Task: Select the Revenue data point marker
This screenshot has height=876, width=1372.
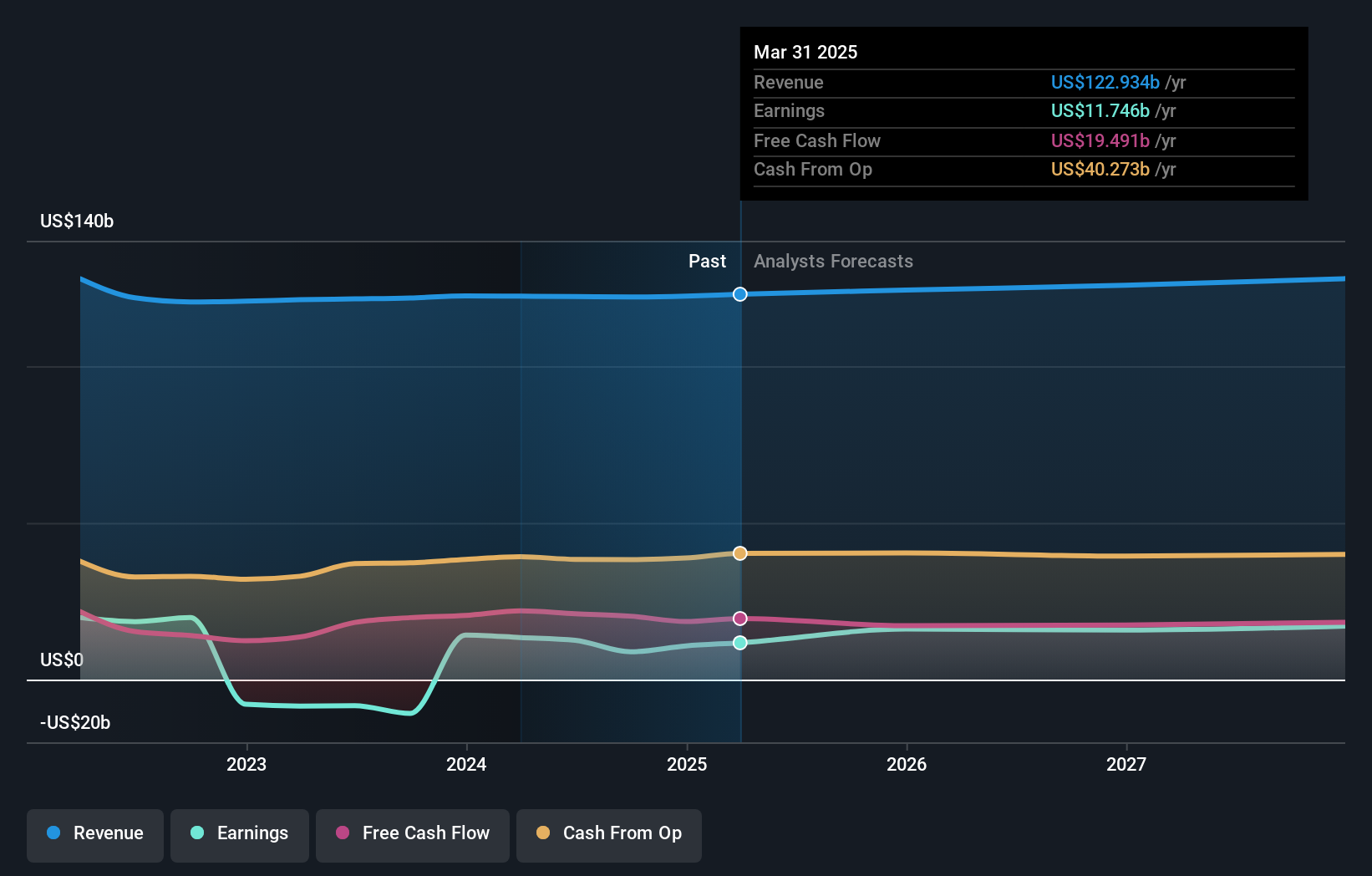Action: pyautogui.click(x=740, y=294)
